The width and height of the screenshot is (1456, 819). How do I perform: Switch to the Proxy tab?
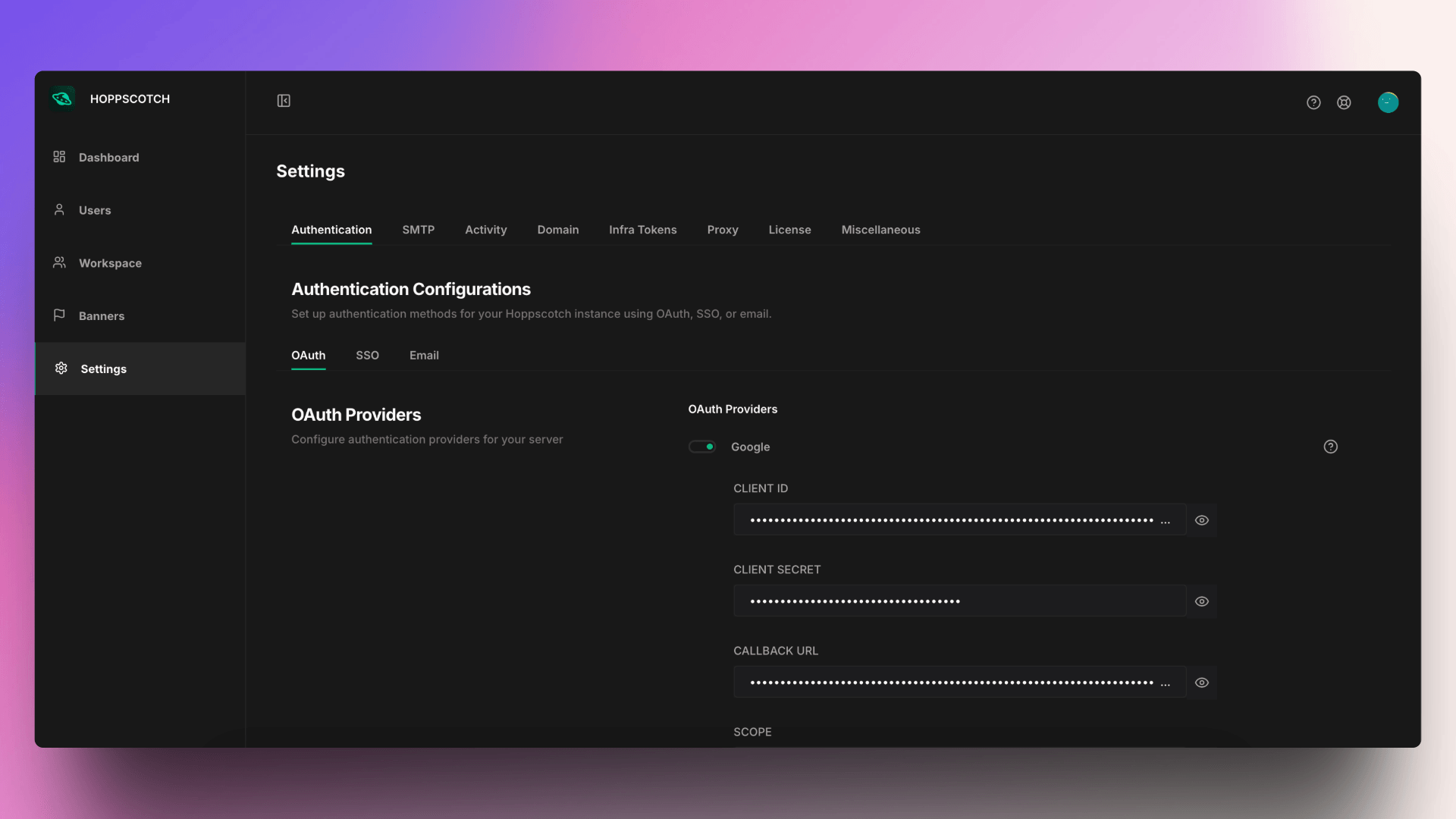click(722, 230)
